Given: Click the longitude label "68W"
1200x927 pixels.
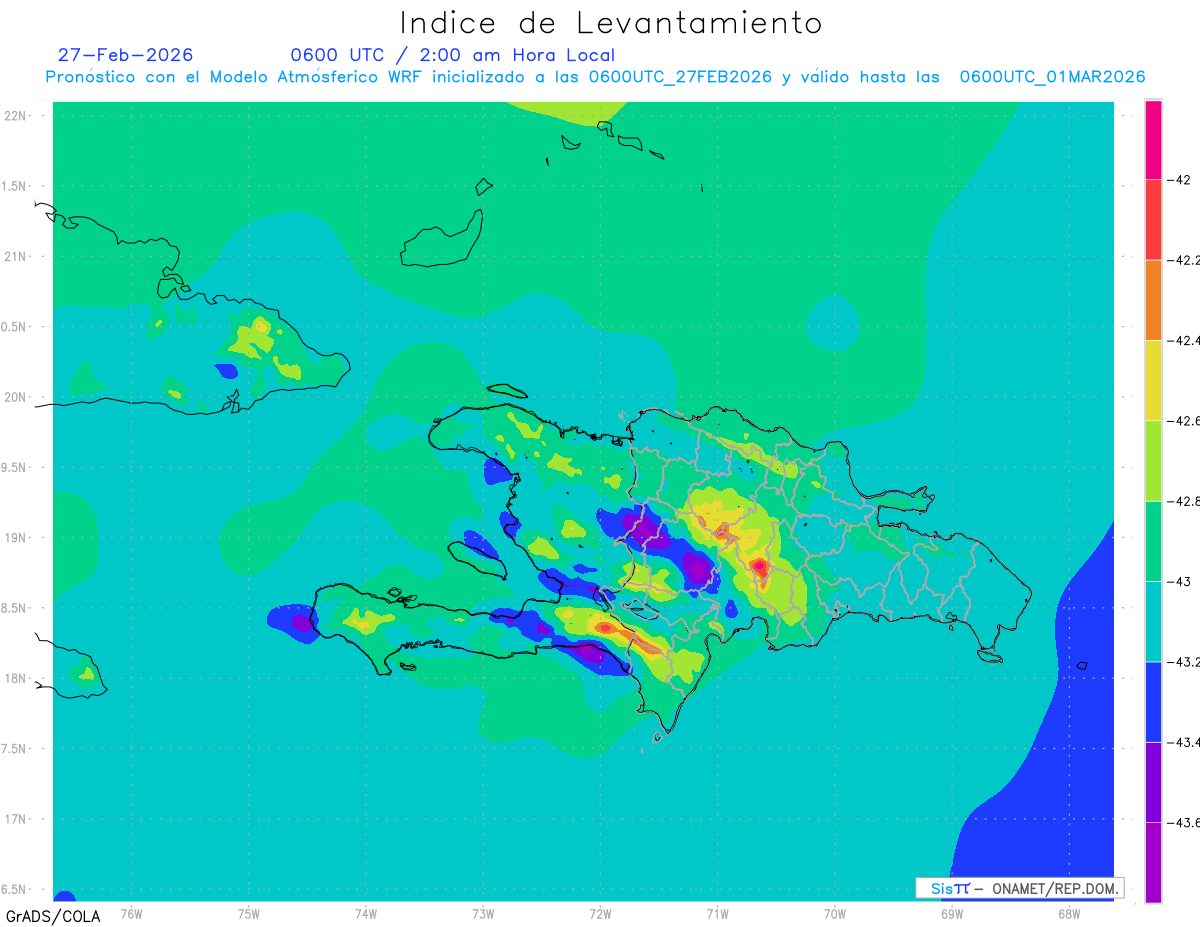Looking at the screenshot, I should click(1069, 913).
